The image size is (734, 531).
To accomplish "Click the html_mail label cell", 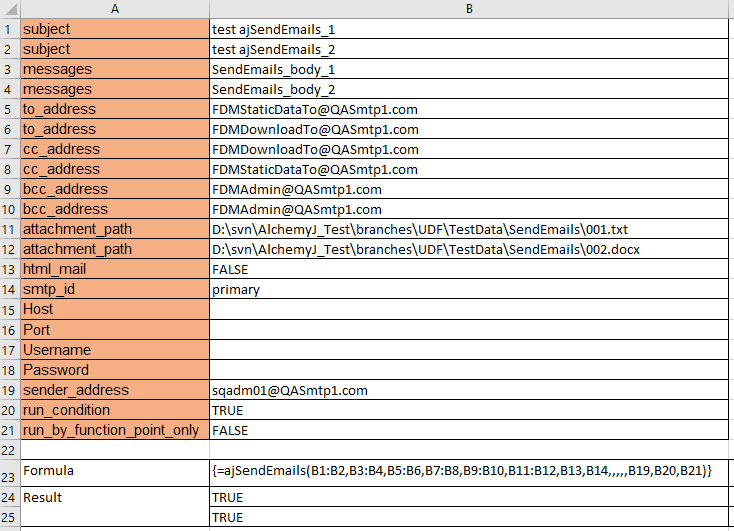I will pyautogui.click(x=114, y=270).
